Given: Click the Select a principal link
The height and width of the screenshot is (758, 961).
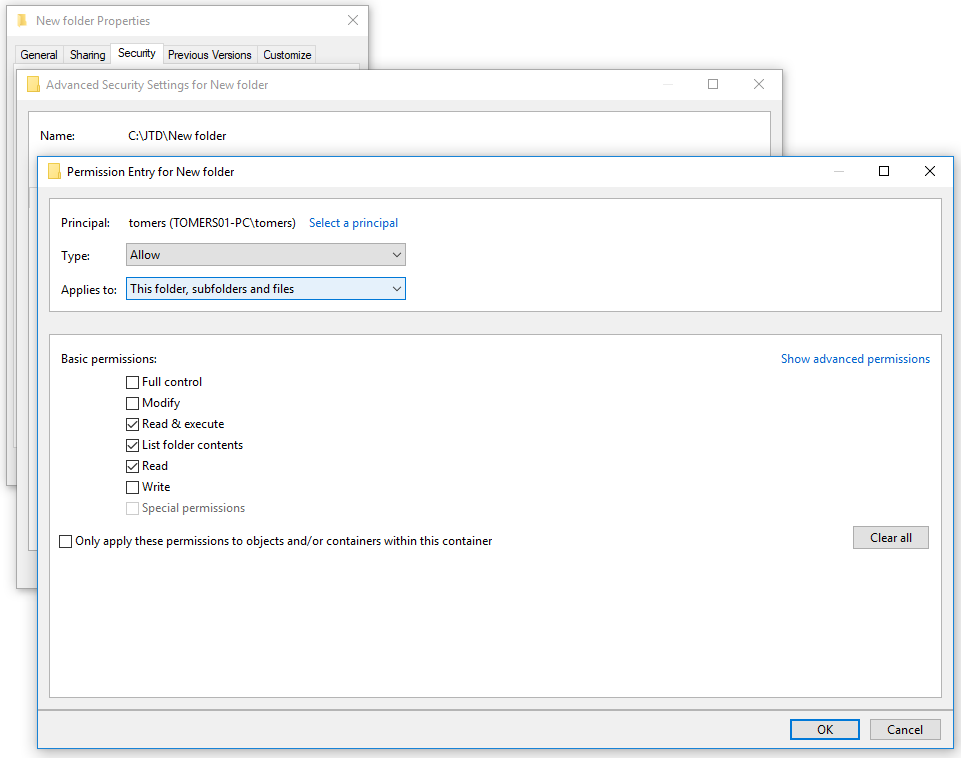Looking at the screenshot, I should tap(353, 223).
